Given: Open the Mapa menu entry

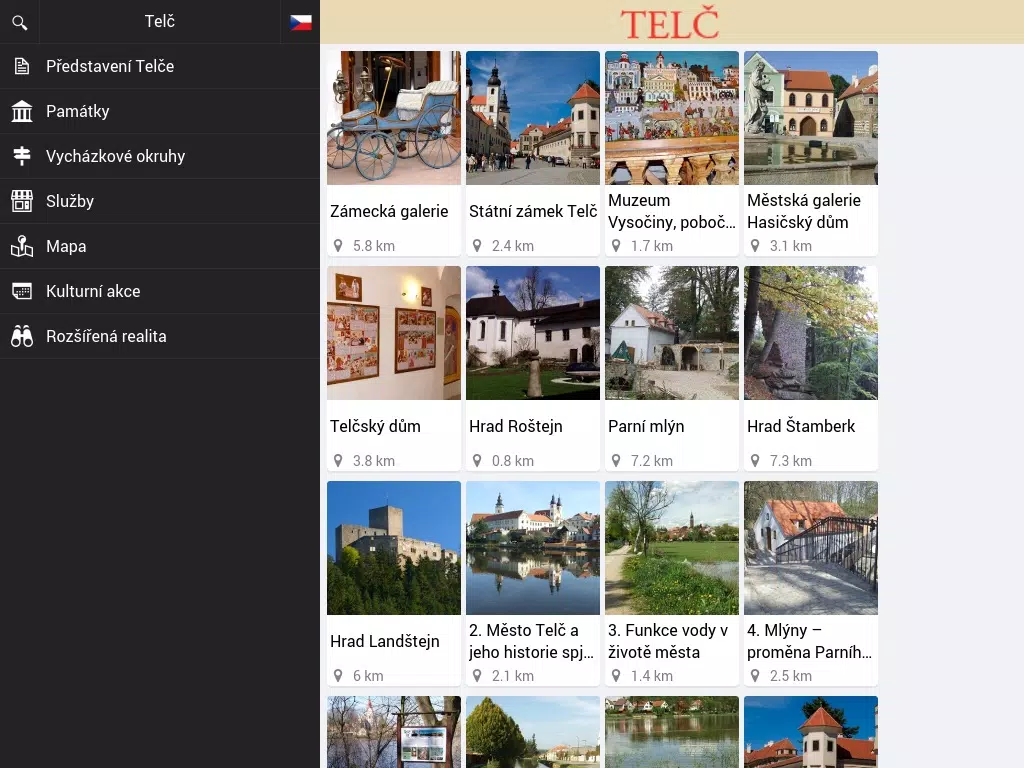Looking at the screenshot, I should coord(160,246).
